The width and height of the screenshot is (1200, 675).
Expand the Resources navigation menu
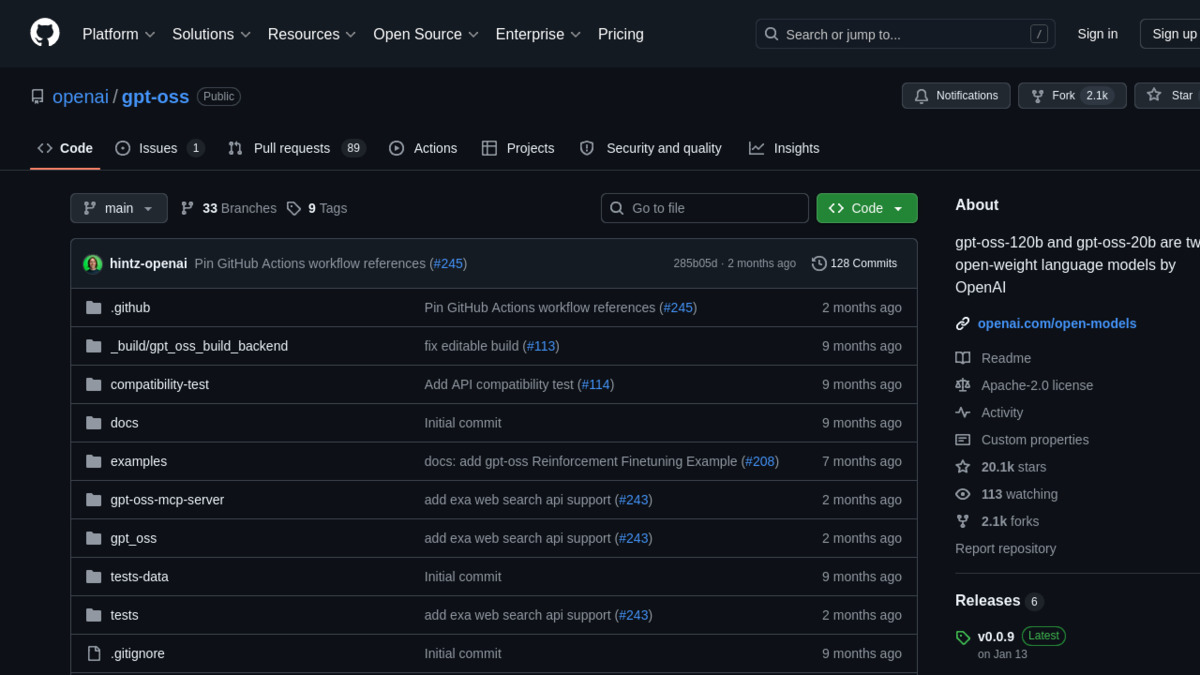pyautogui.click(x=312, y=34)
